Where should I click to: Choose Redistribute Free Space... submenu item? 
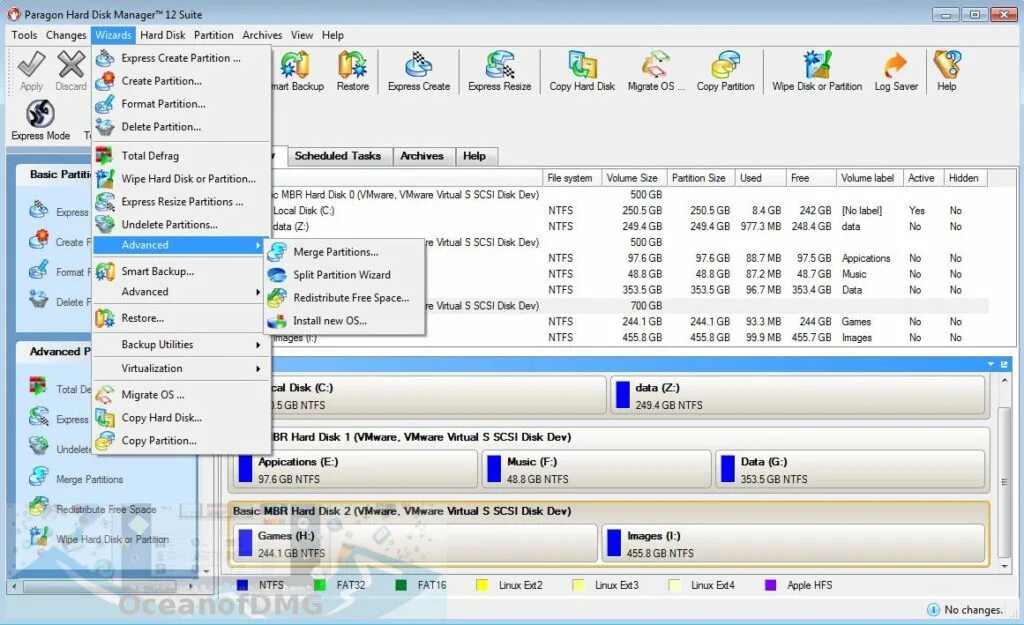(x=345, y=298)
